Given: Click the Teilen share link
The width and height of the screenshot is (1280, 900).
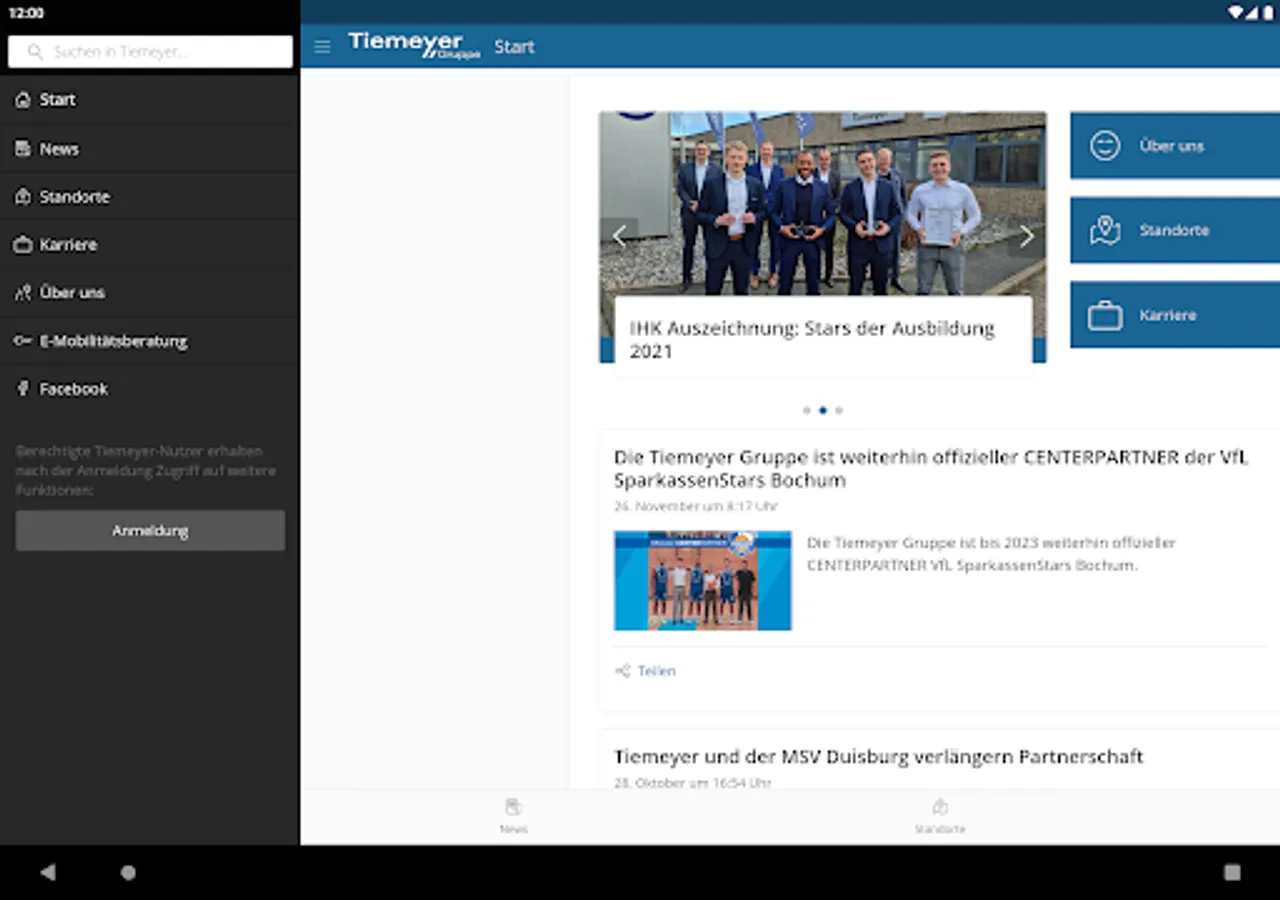Looking at the screenshot, I should pos(645,671).
